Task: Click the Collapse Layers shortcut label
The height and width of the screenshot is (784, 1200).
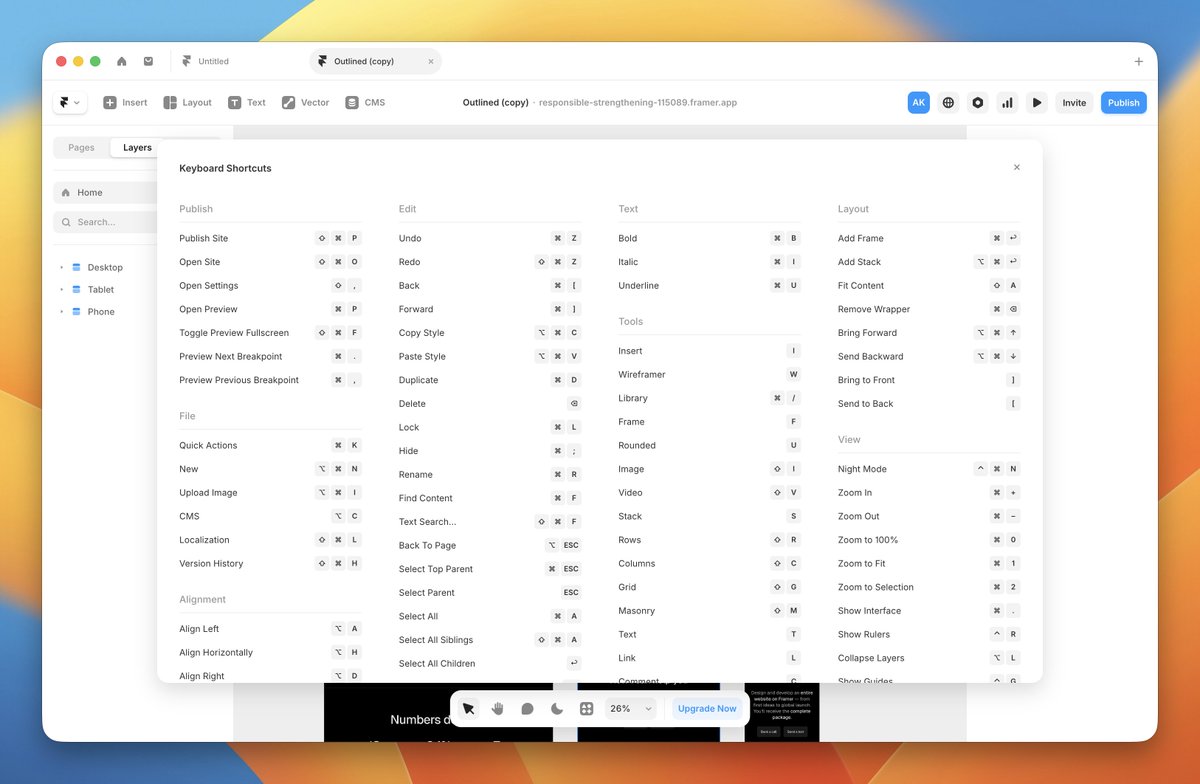Action: 871,658
